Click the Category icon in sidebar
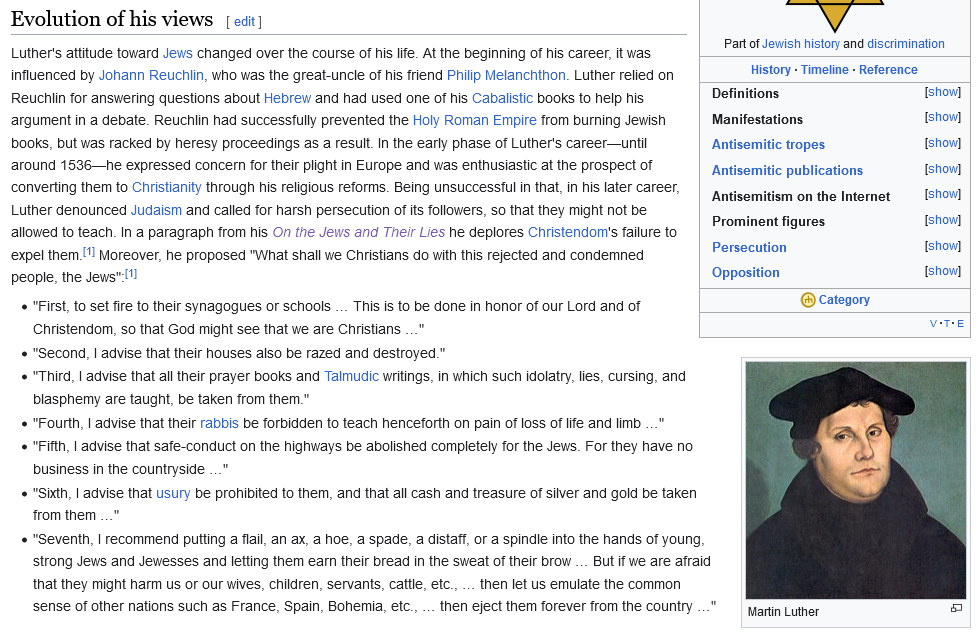This screenshot has height=635, width=979. (x=808, y=300)
